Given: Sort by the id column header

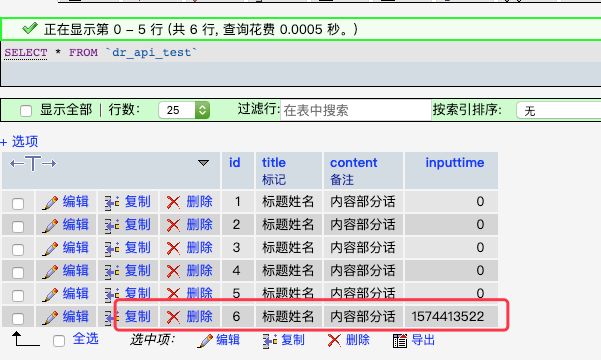Looking at the screenshot, I should 235,163.
